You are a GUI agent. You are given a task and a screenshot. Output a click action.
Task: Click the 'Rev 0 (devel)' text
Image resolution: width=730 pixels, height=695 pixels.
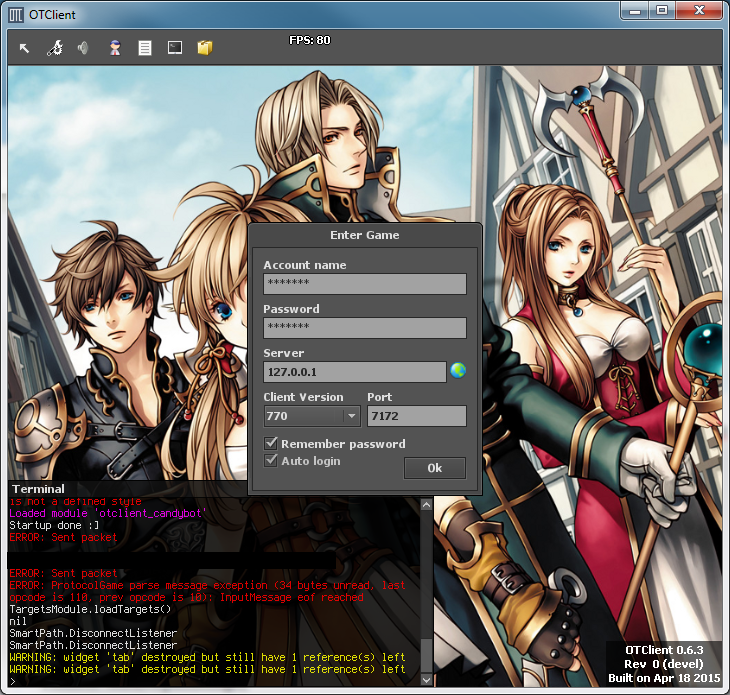664,664
